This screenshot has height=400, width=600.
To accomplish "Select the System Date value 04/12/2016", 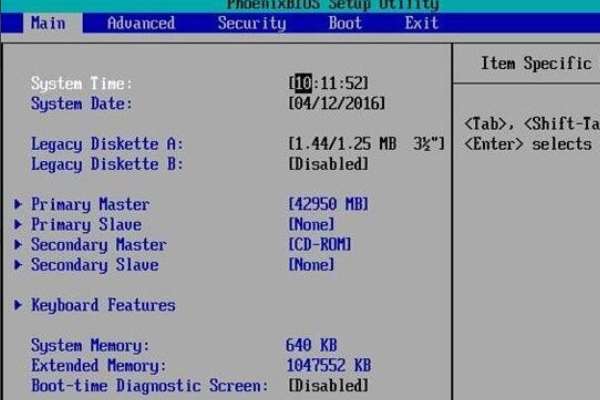I will (x=337, y=103).
